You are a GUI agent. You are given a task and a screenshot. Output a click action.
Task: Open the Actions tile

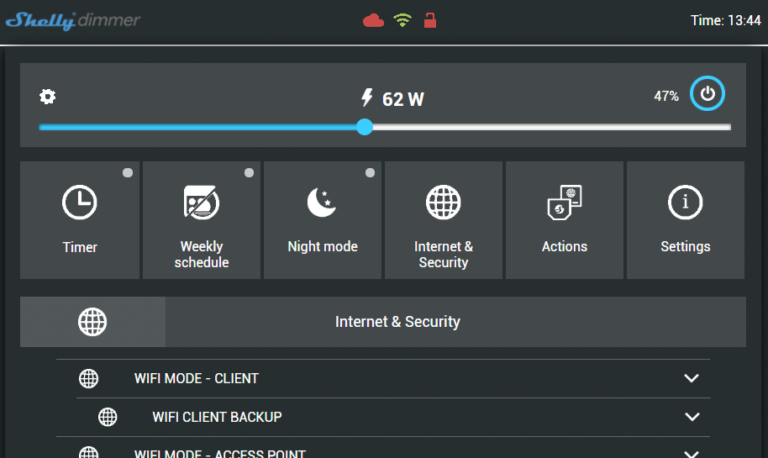tap(564, 220)
